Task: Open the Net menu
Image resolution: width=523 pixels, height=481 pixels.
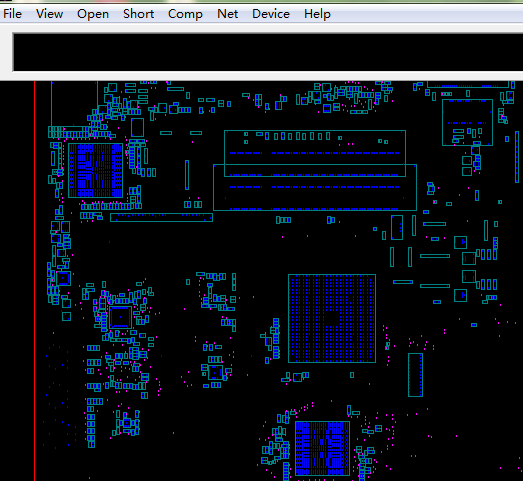Action: 227,14
